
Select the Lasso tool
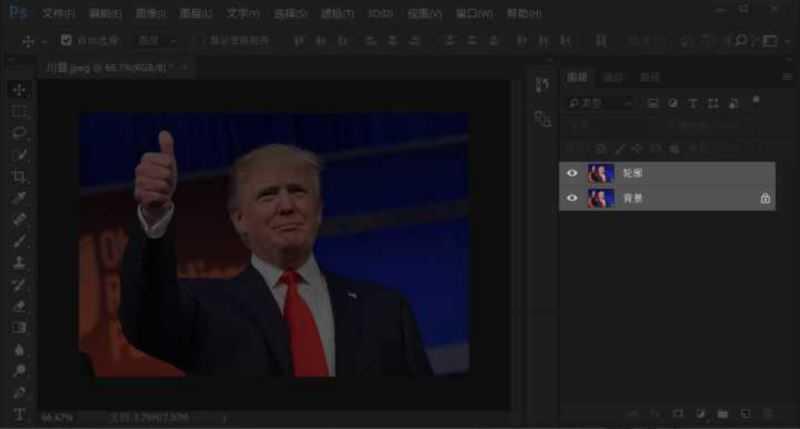(x=19, y=133)
